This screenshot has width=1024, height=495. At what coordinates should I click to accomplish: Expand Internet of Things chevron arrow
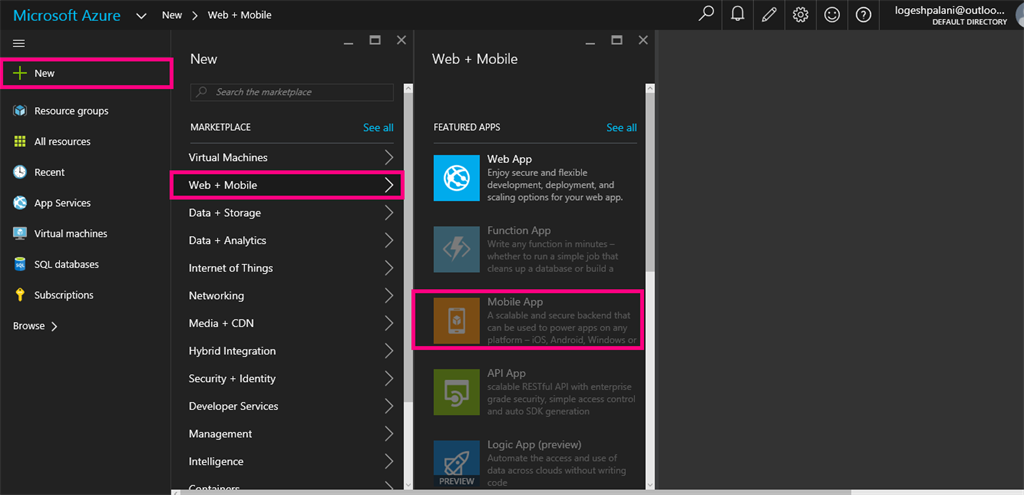[x=389, y=268]
